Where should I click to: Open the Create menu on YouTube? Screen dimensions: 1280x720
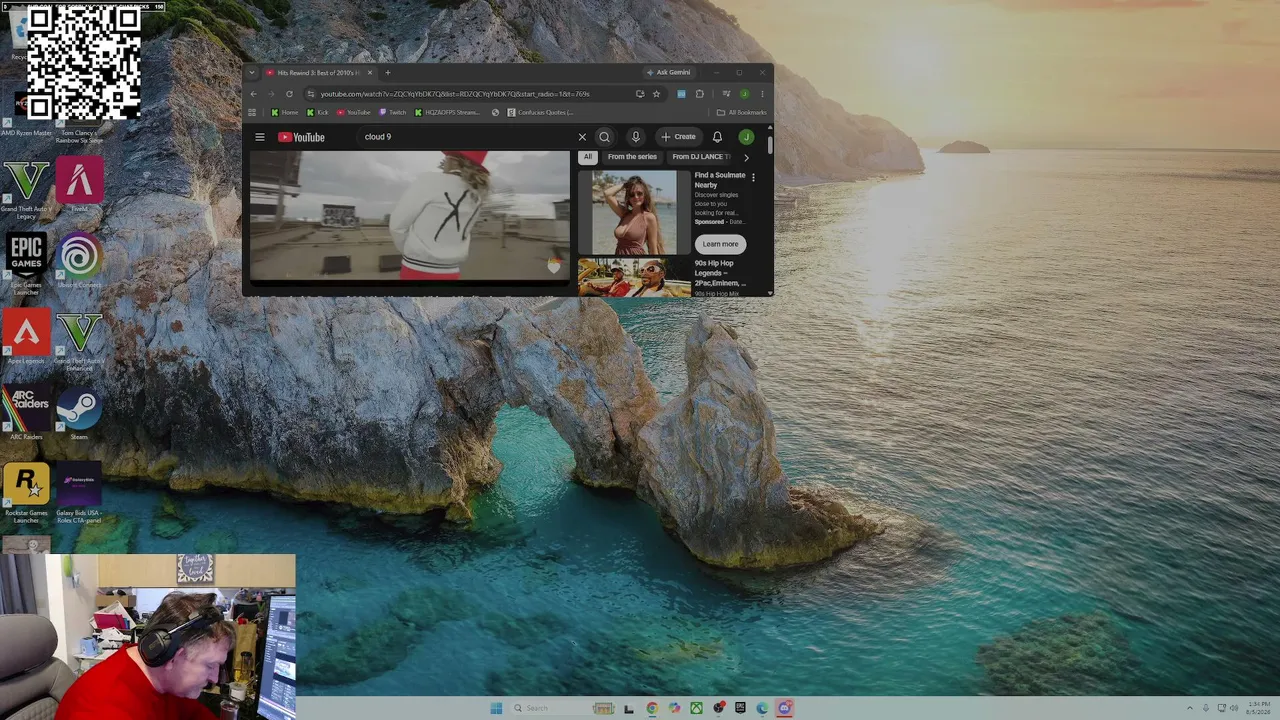(678, 137)
